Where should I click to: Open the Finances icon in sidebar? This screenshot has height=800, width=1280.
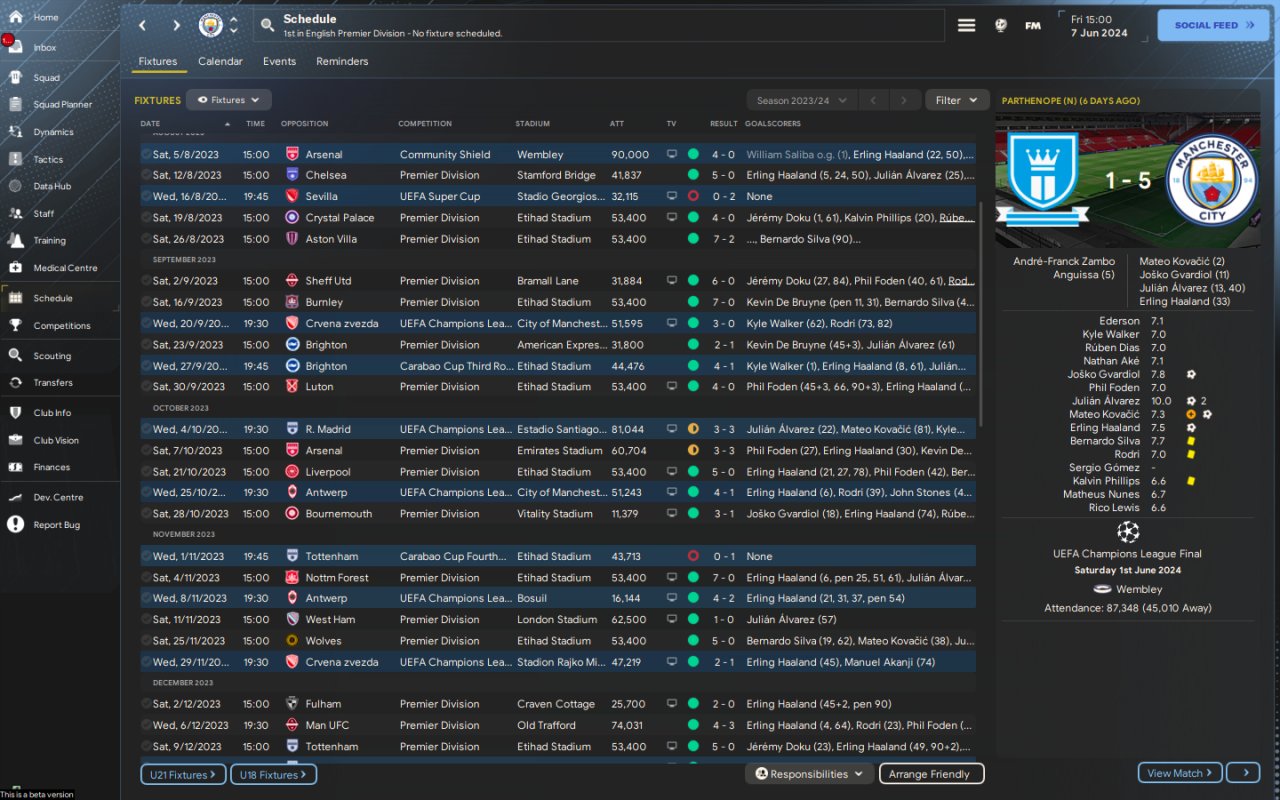15,467
